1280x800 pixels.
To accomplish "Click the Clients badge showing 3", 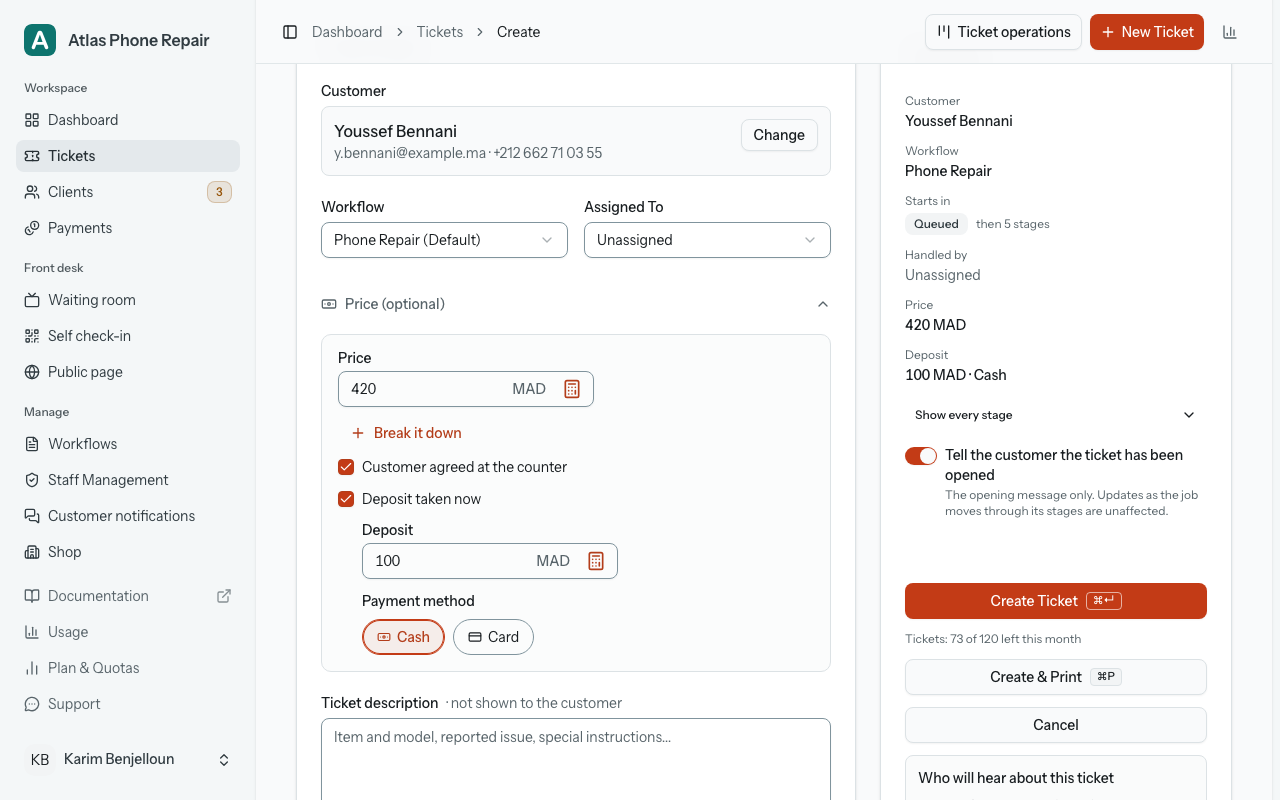I will click(x=219, y=192).
